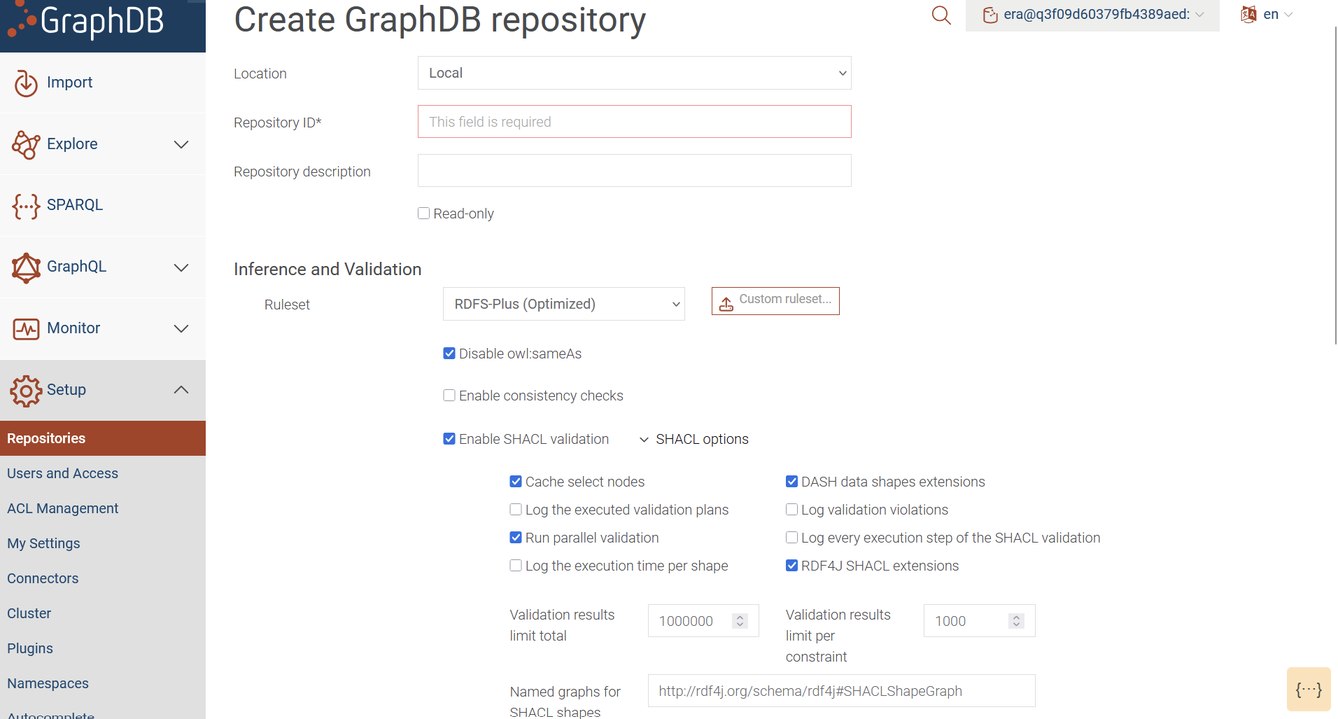Check Log the executed validation plans
This screenshot has height=719, width=1338.
[516, 509]
